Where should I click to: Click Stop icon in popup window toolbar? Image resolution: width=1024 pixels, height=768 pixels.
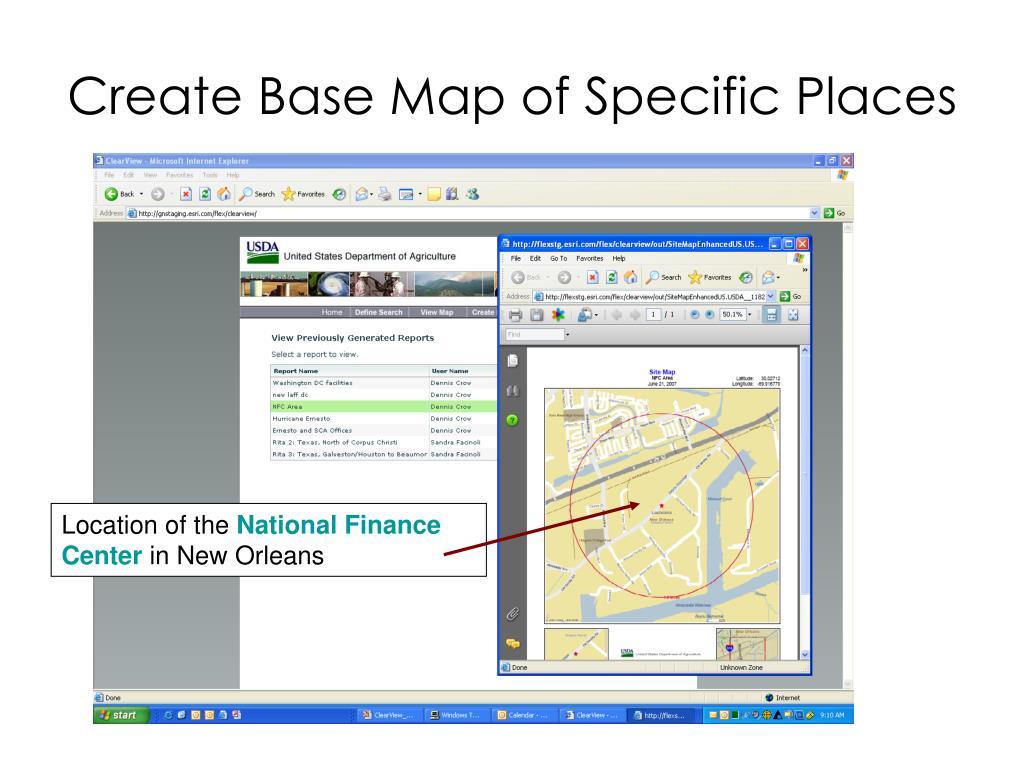[x=592, y=278]
